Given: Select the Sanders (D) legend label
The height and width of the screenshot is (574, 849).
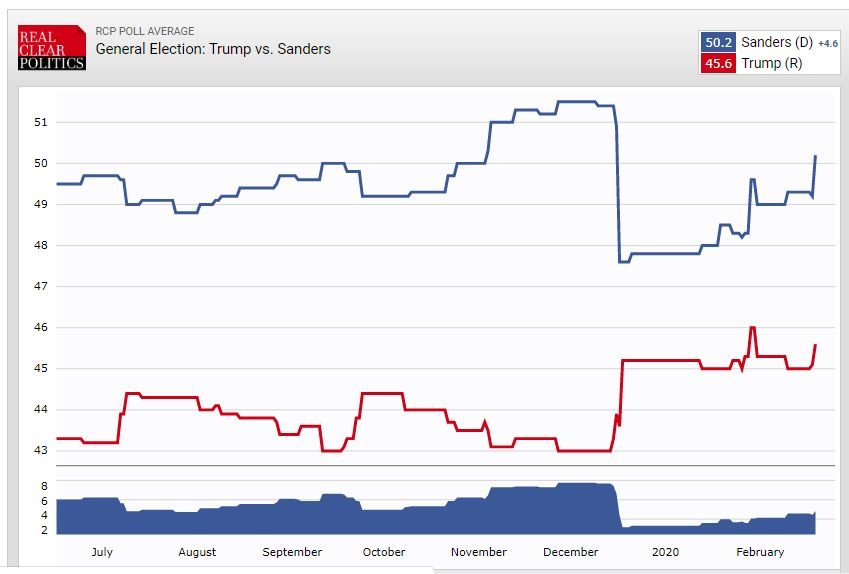Looking at the screenshot, I should pos(777,43).
